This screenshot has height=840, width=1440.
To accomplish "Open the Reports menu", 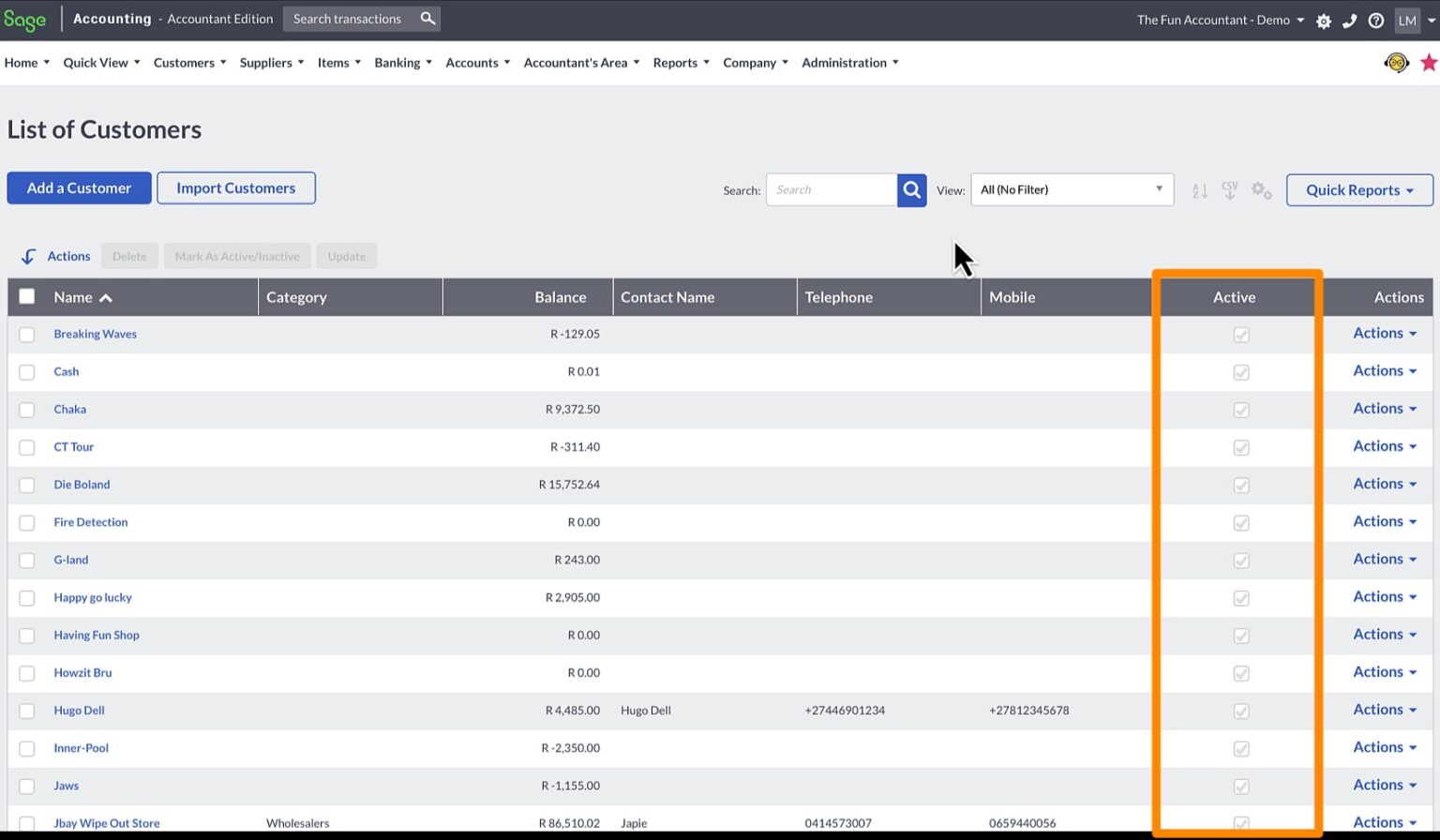I will [675, 62].
